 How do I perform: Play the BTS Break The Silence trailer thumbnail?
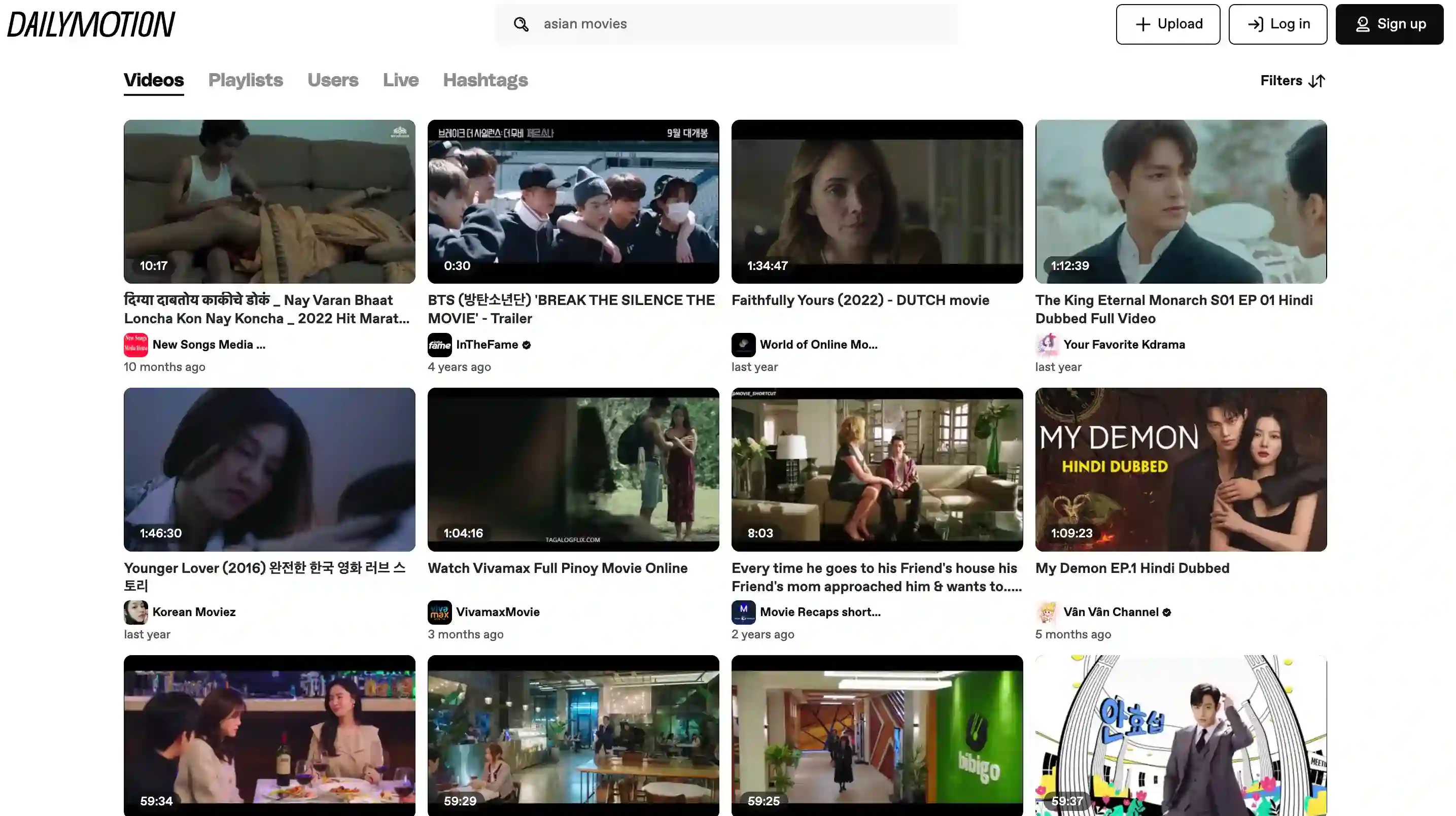point(573,201)
